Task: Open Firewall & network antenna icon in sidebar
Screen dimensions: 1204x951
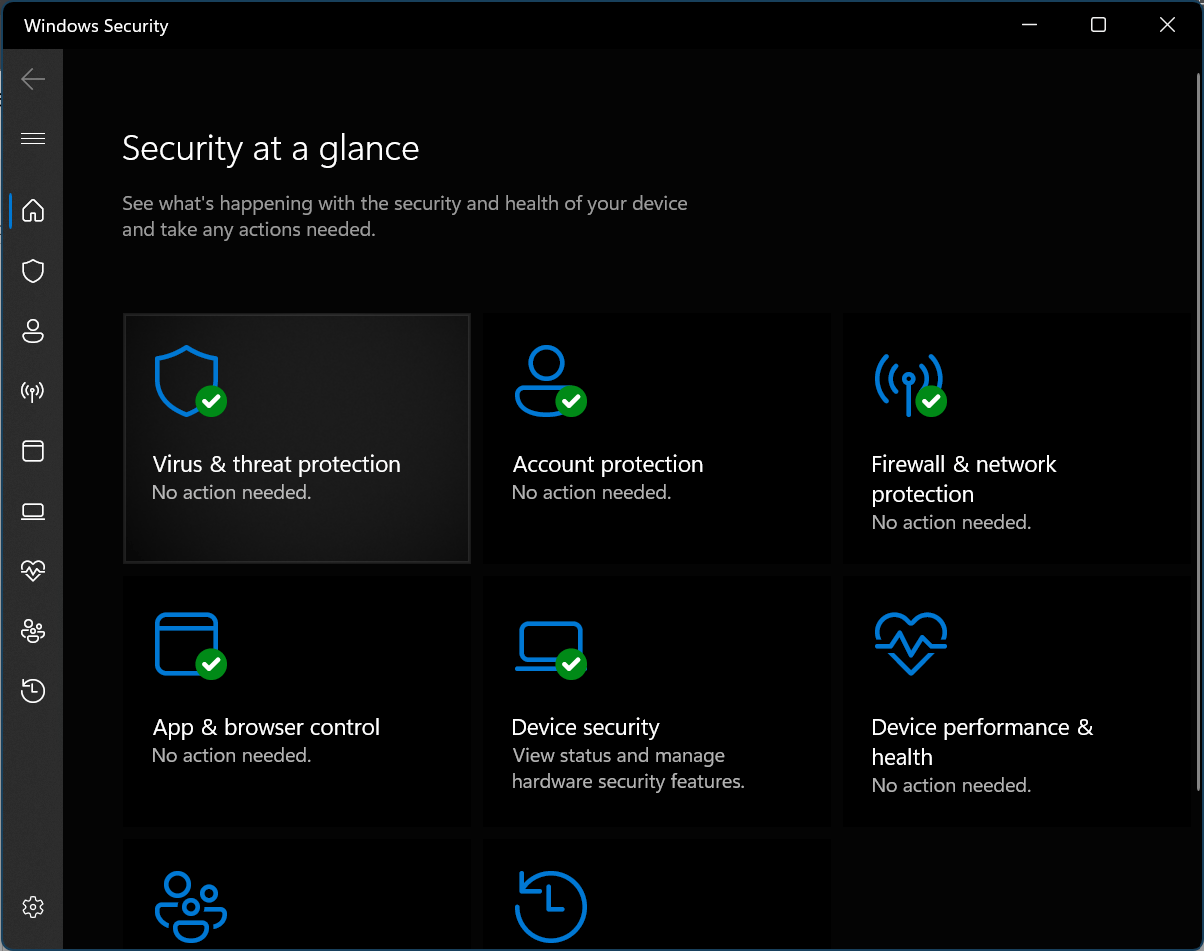Action: pos(33,391)
